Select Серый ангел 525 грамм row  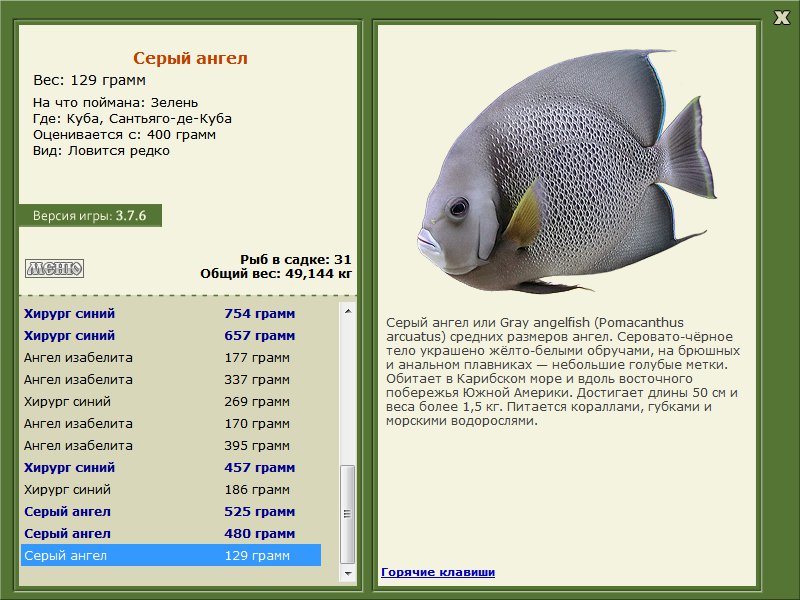[x=170, y=511]
